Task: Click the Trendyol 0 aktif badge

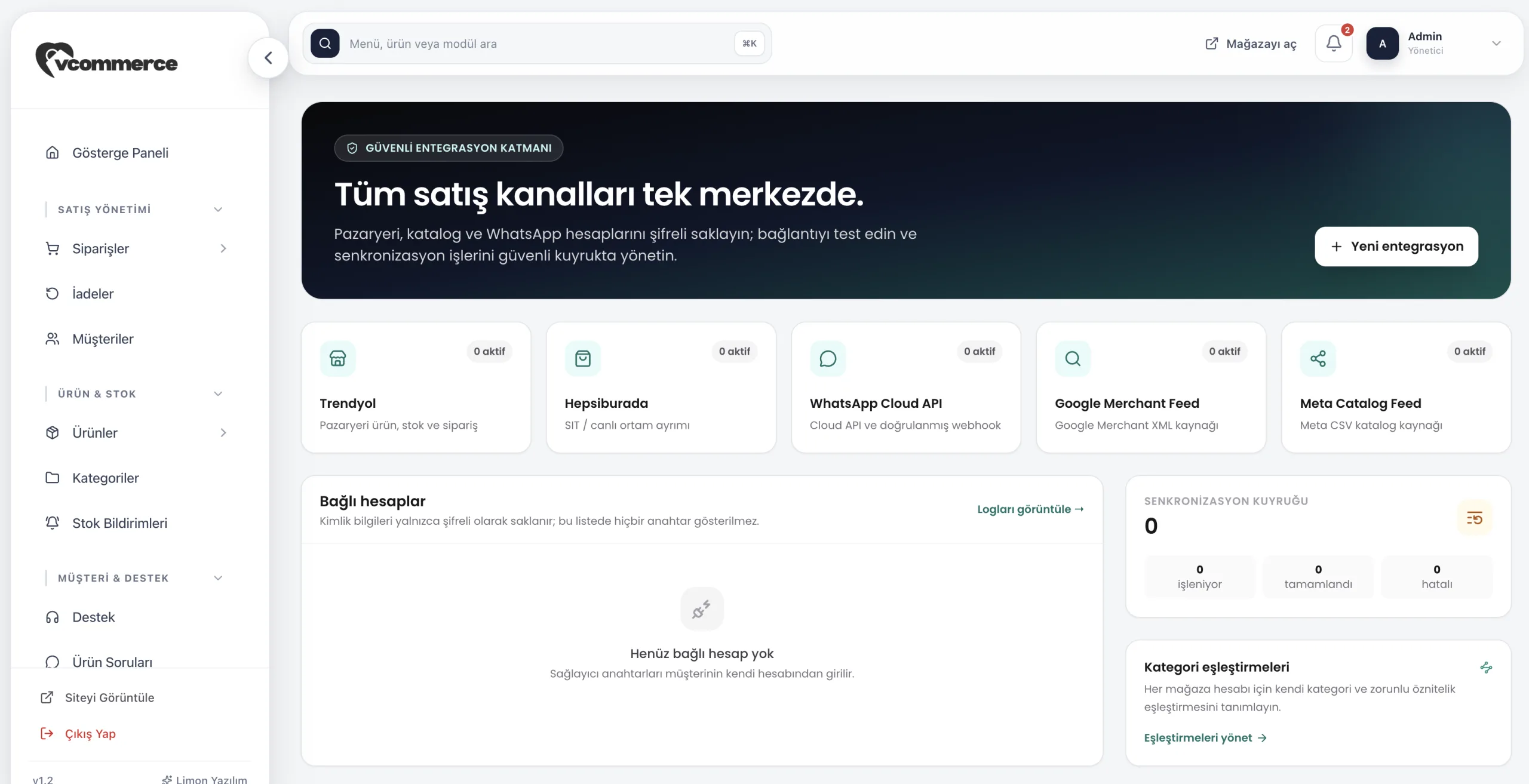Action: click(489, 351)
